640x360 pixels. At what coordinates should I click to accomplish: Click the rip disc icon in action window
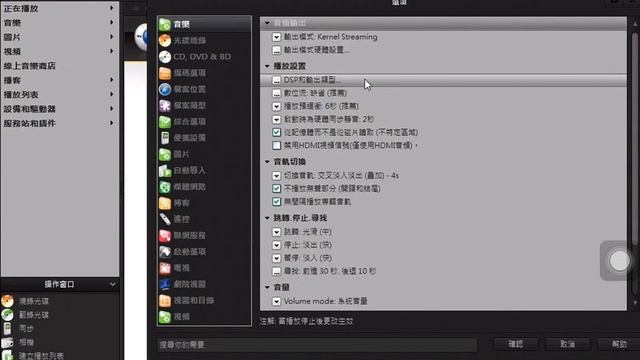[x=7, y=301]
